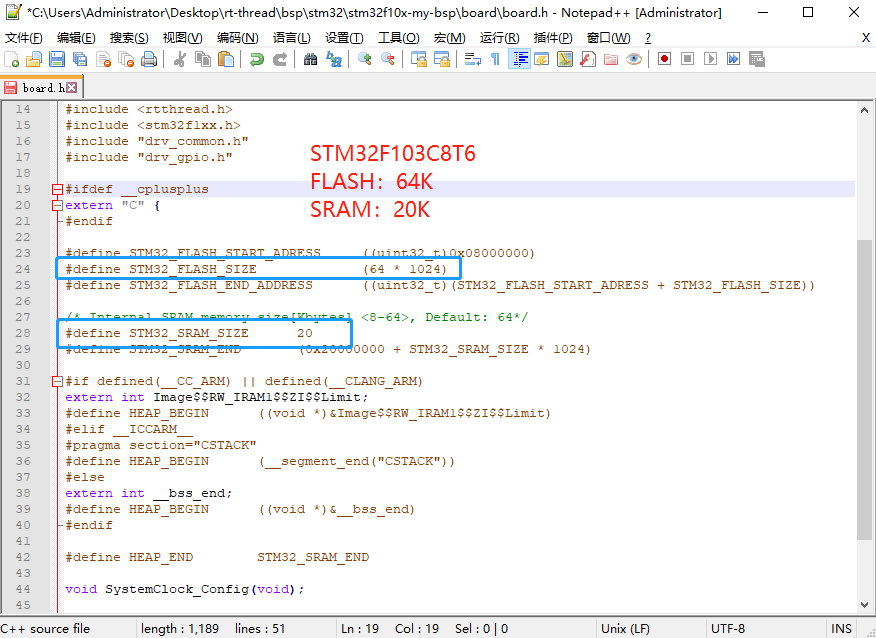Click the UTF-8 encoding status field
This screenshot has height=638, width=876.
[765, 629]
